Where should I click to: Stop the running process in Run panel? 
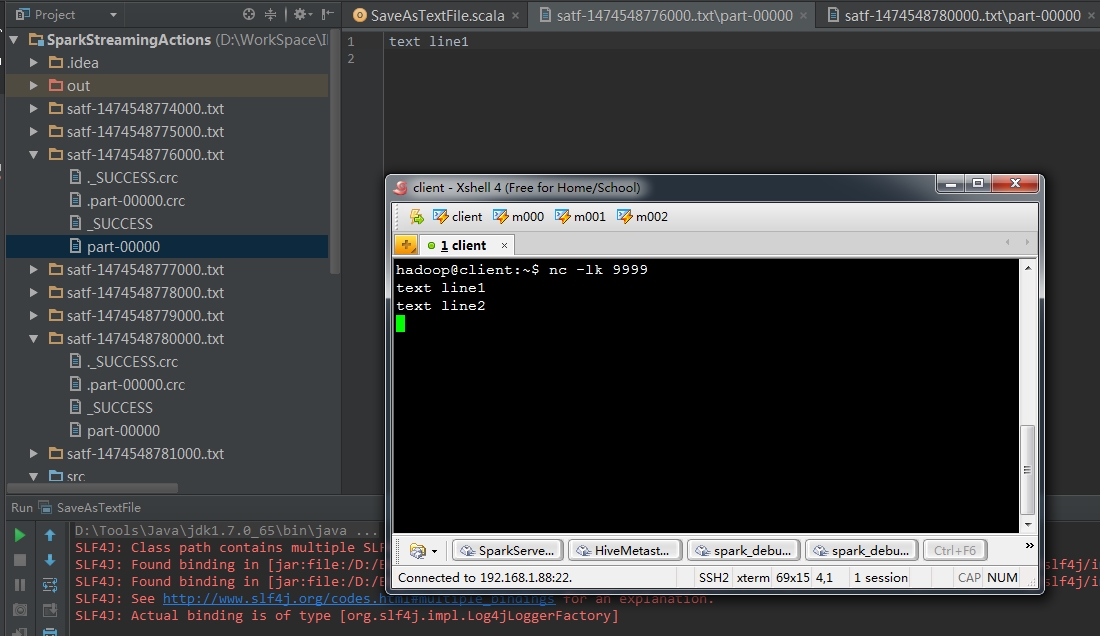tap(20, 560)
